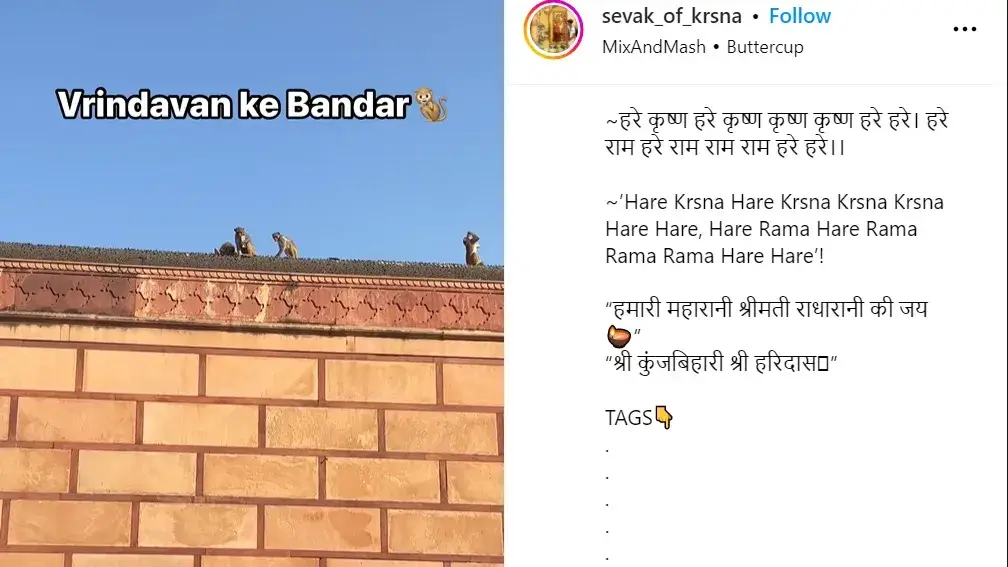Viewport: 1008px width, 567px height.
Task: Click the pointing-down hand emoji after TAGS
Action: 664,418
